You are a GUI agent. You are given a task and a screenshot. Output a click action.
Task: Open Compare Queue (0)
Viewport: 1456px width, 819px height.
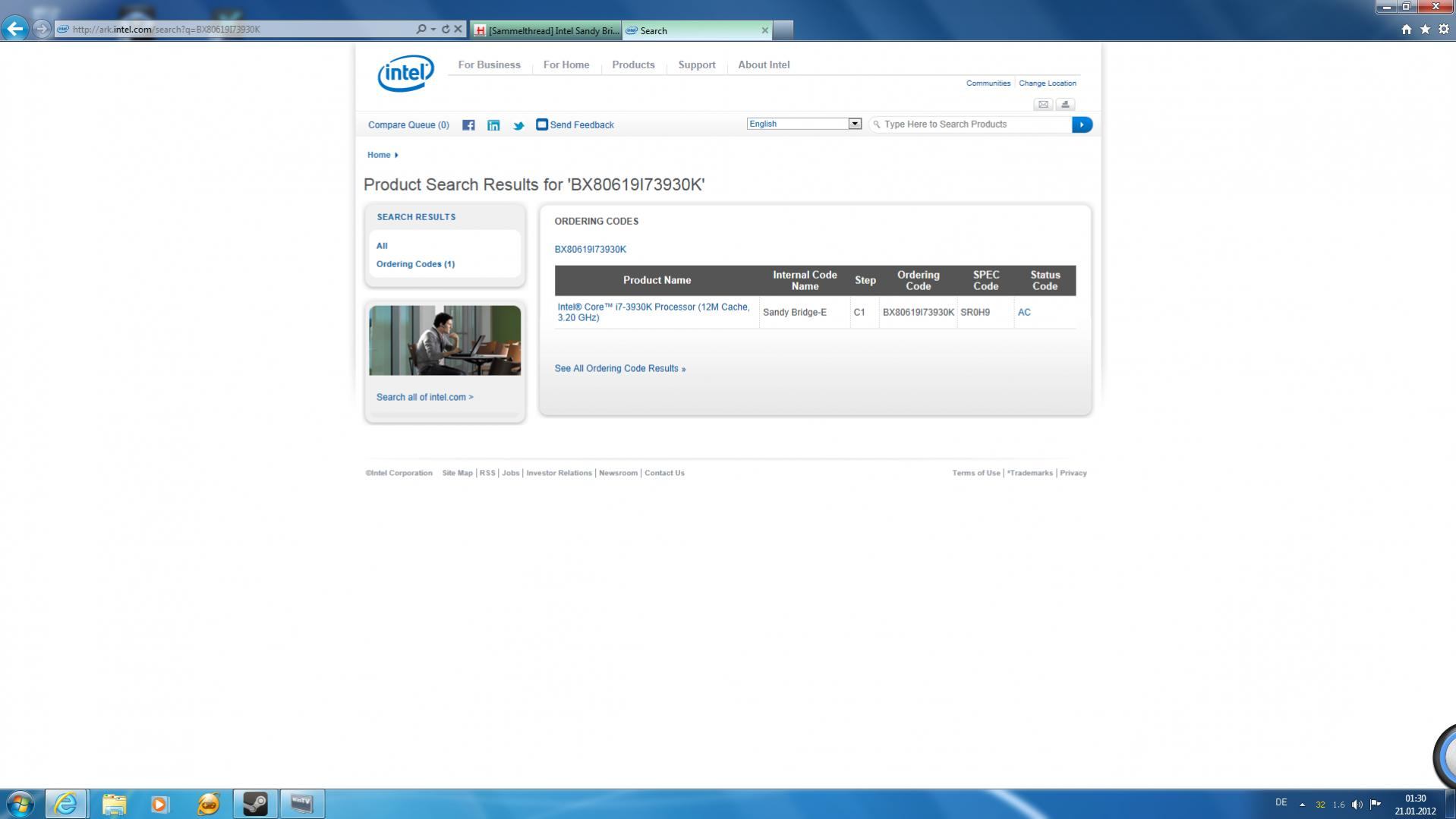(x=408, y=125)
